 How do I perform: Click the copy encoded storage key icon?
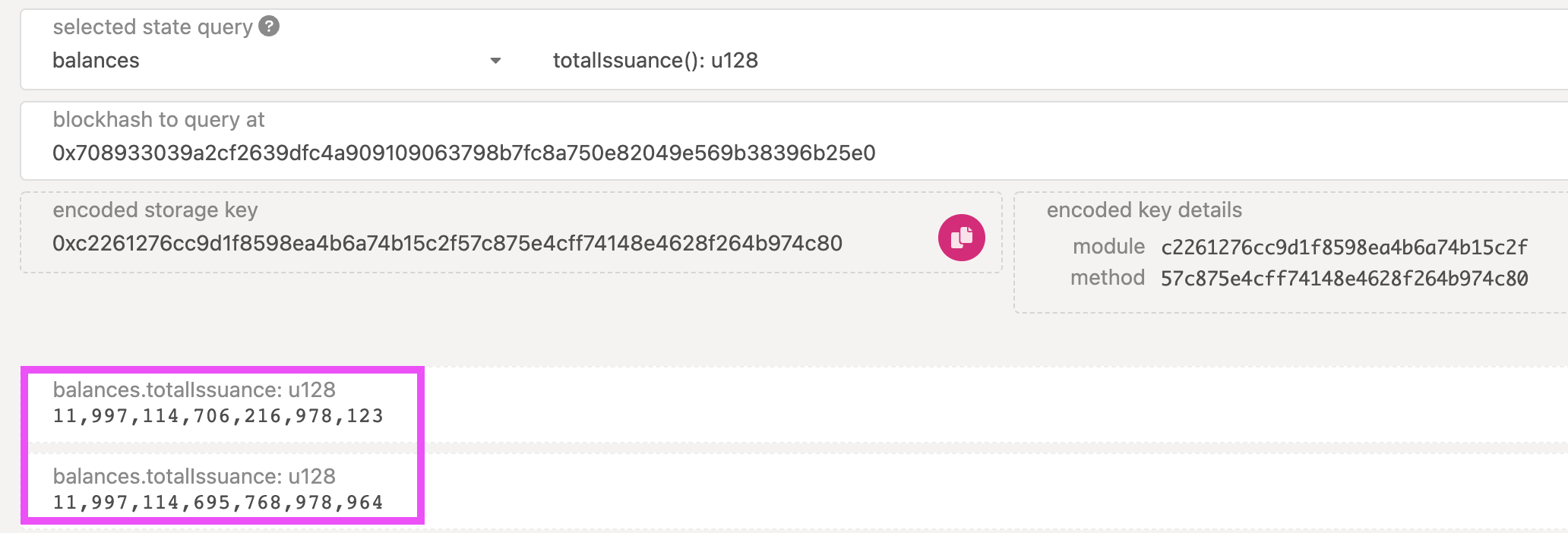[960, 237]
